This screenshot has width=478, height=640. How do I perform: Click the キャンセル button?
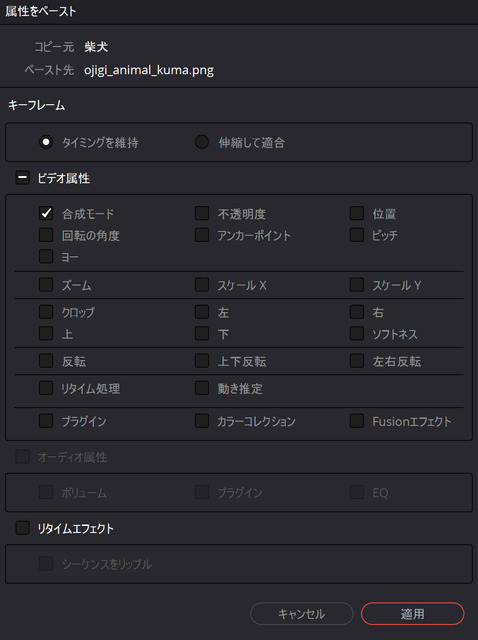(x=302, y=613)
